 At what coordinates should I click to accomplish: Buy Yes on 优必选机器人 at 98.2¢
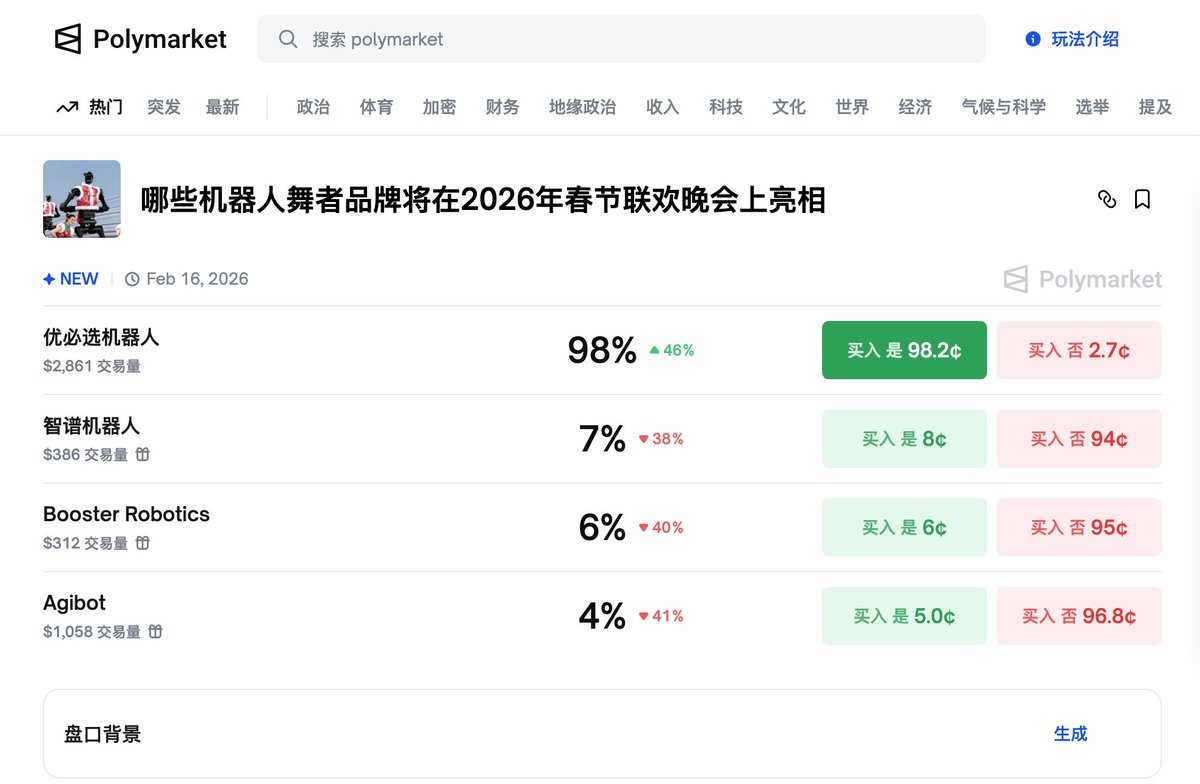click(x=904, y=350)
